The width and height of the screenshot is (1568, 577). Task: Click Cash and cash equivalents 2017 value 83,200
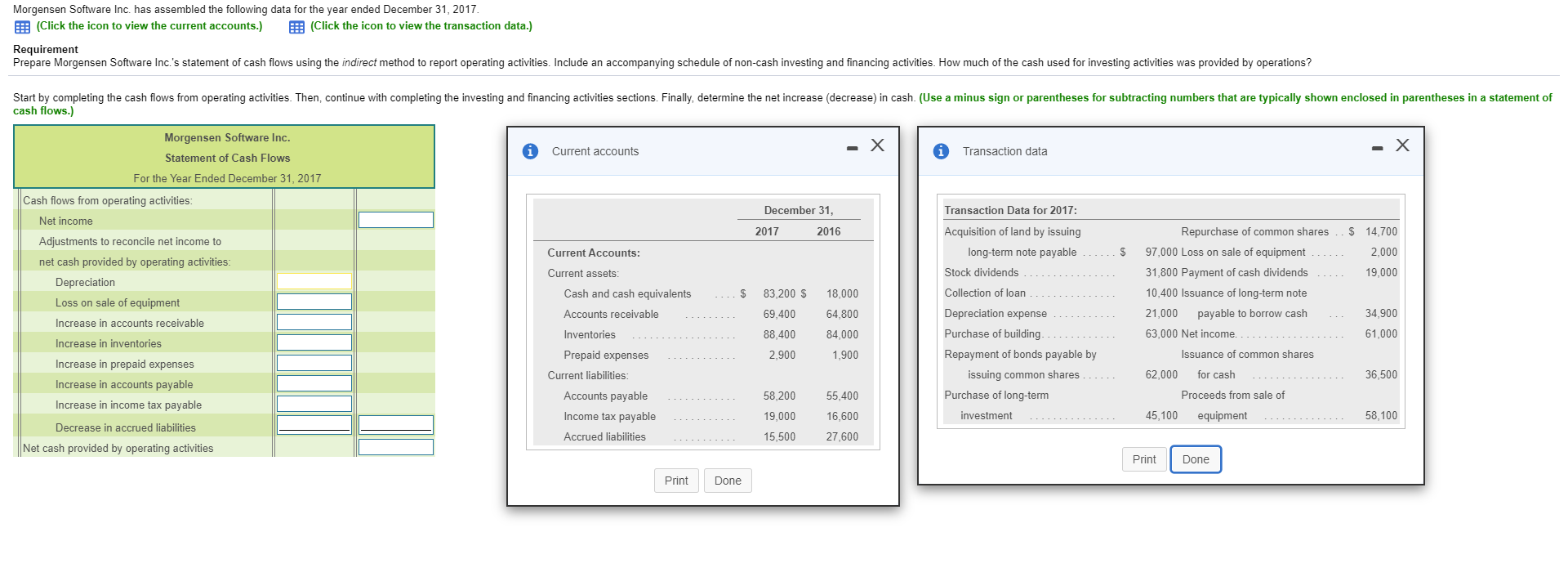coord(779,293)
